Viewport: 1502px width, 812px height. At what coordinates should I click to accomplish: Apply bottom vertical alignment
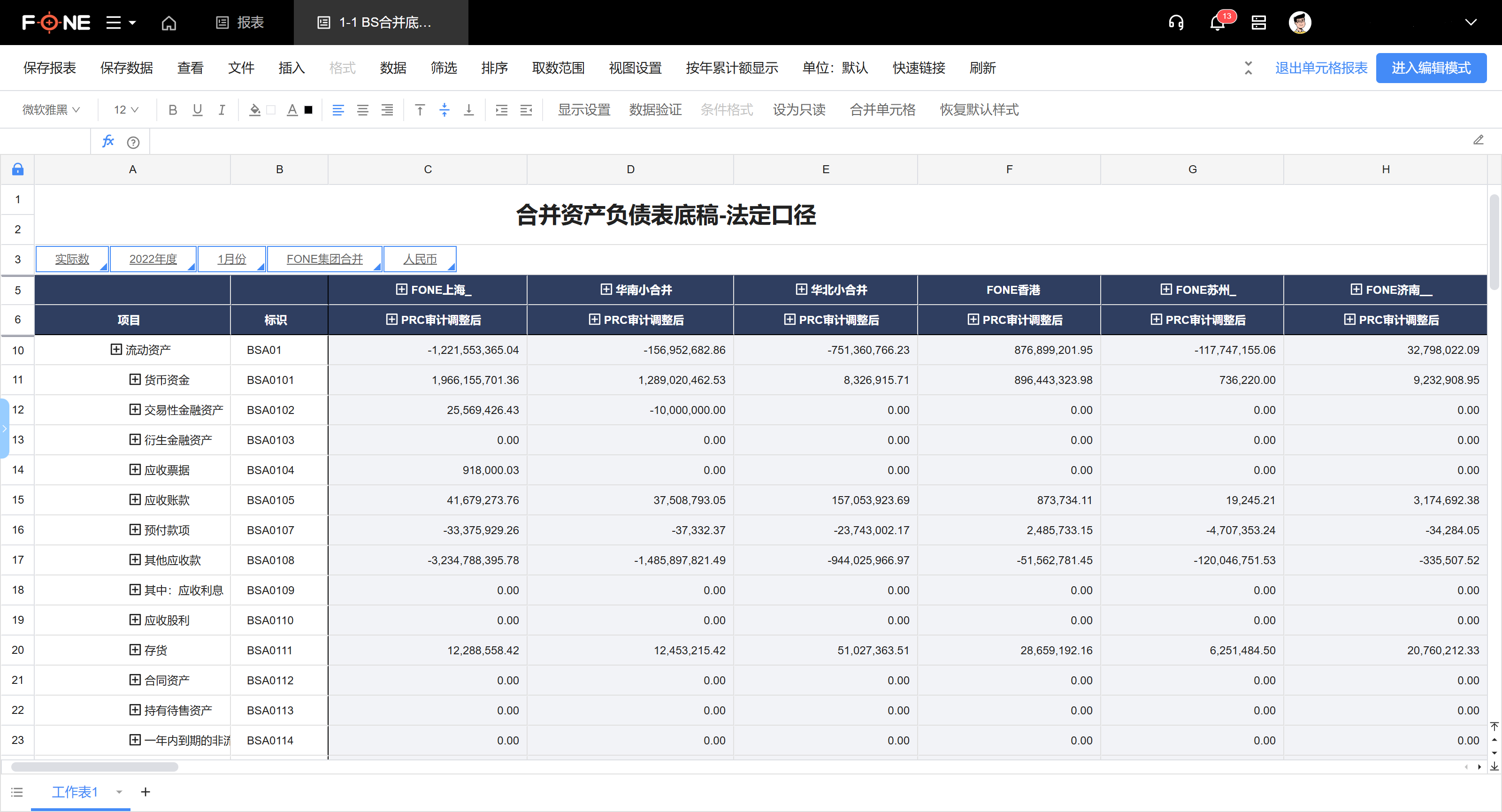(x=468, y=109)
